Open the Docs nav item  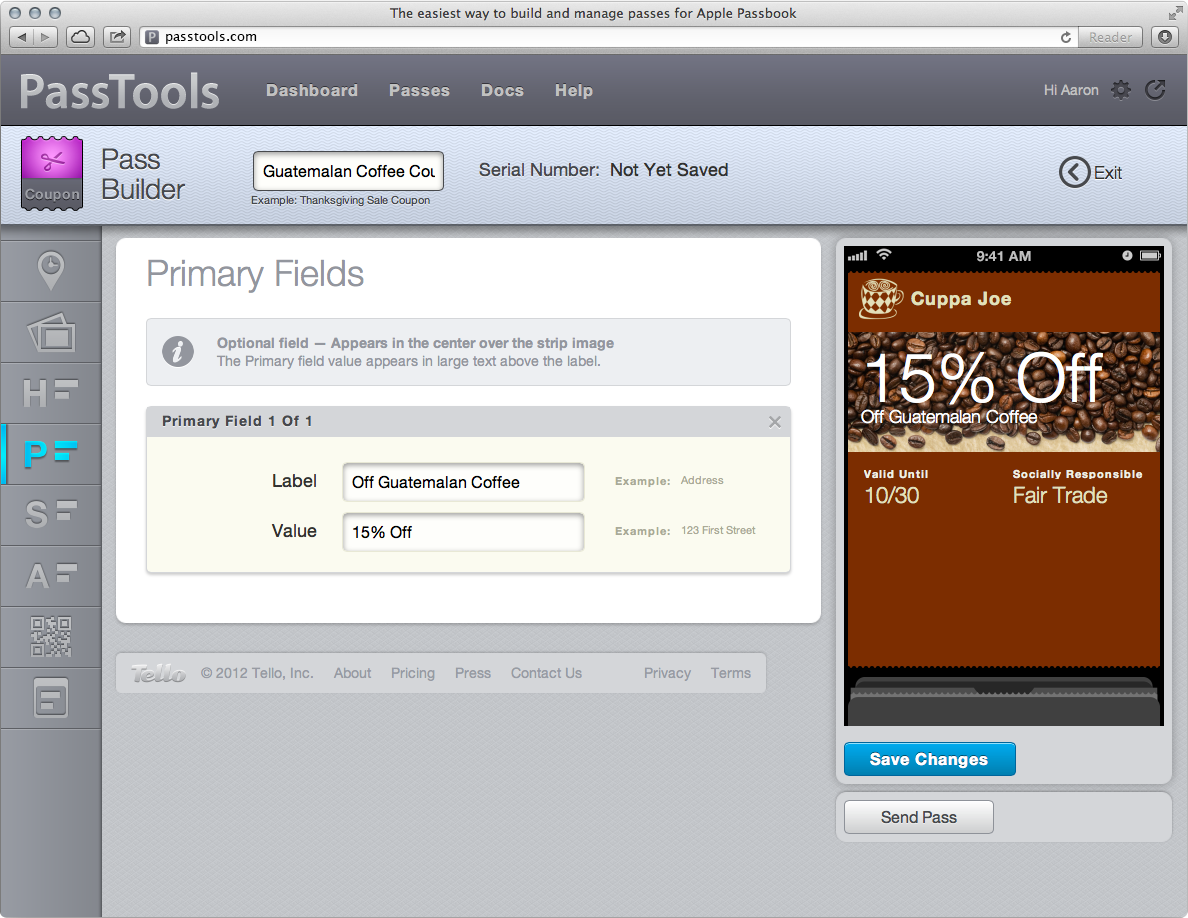click(x=502, y=90)
